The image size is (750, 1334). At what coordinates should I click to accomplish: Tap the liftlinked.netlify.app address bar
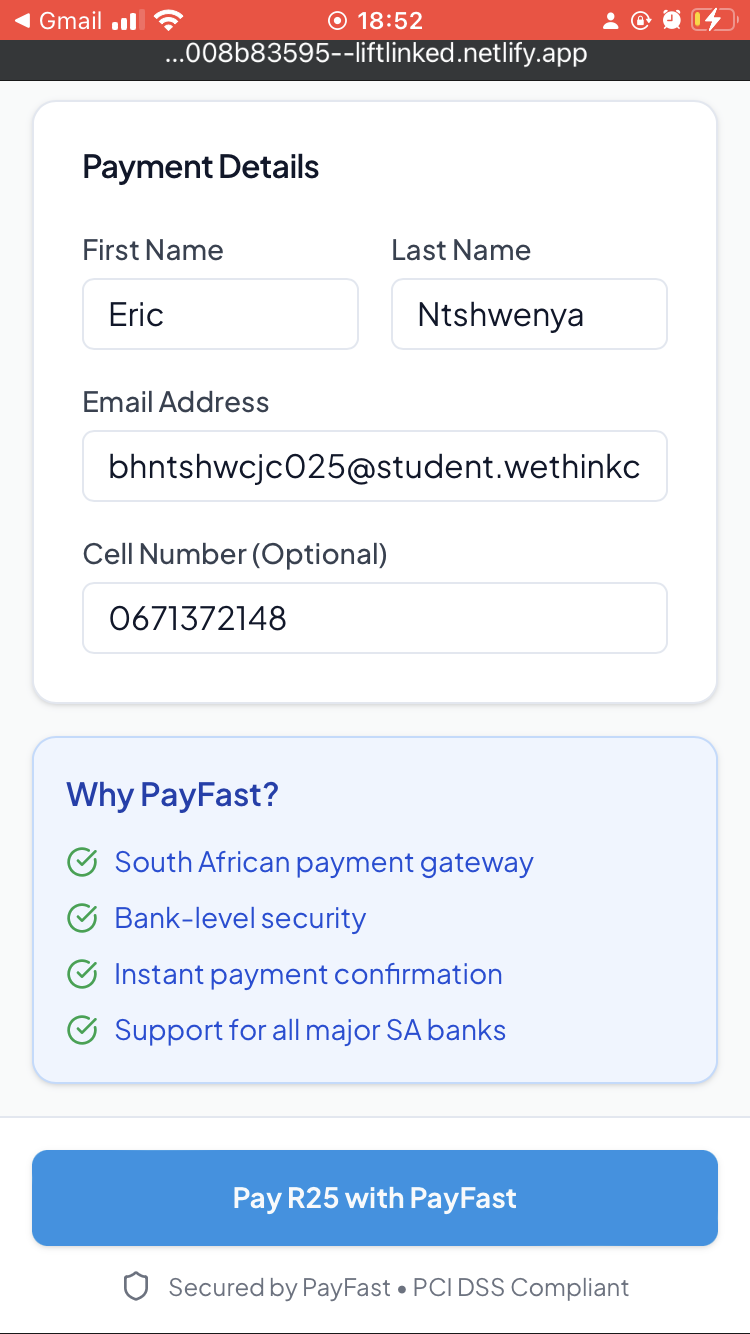375,54
